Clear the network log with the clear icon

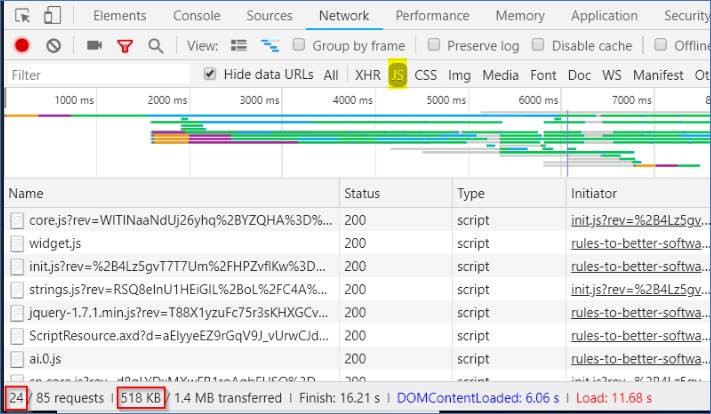[x=53, y=46]
